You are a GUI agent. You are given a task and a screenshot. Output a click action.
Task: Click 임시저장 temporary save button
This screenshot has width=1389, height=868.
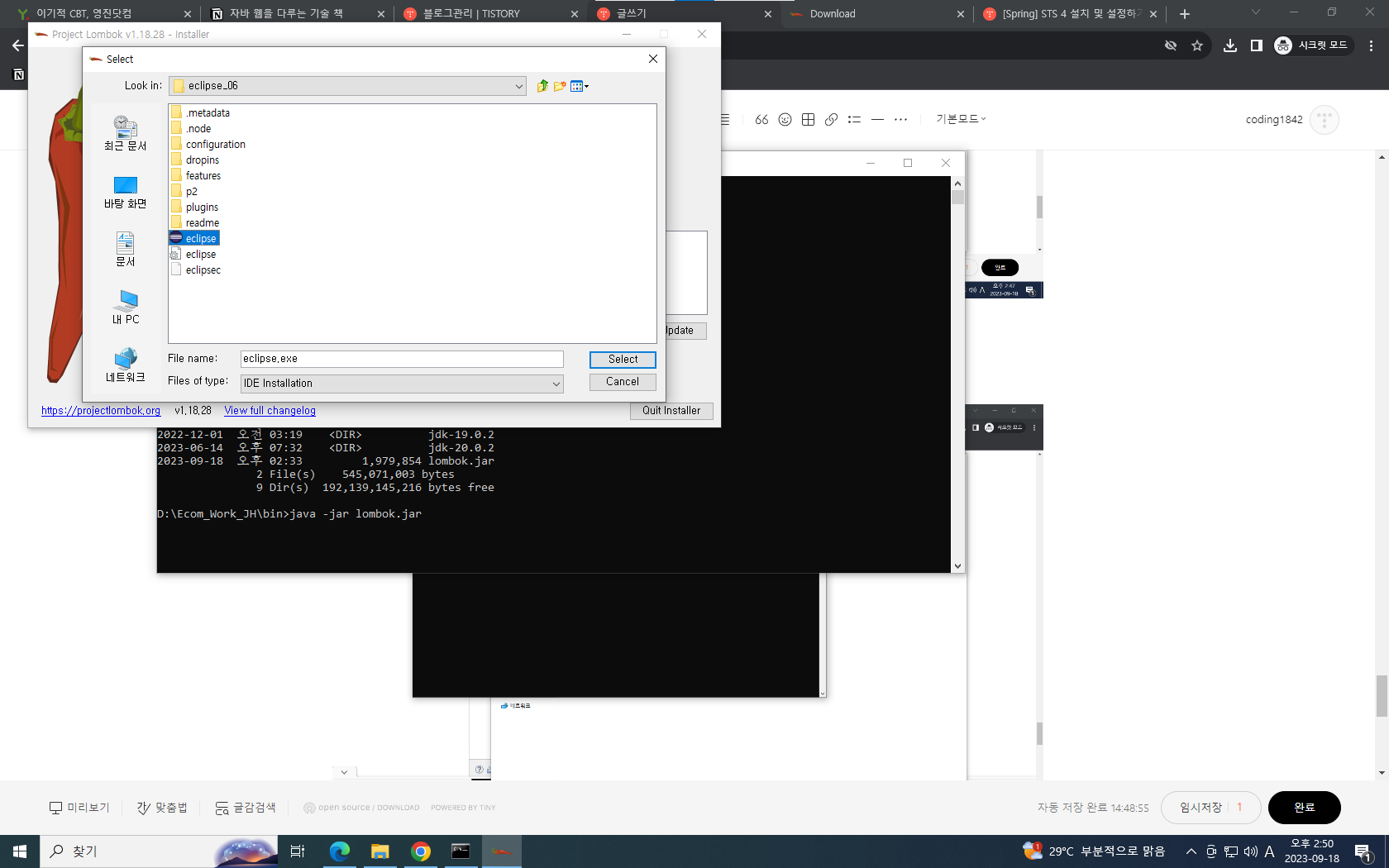pos(1210,808)
